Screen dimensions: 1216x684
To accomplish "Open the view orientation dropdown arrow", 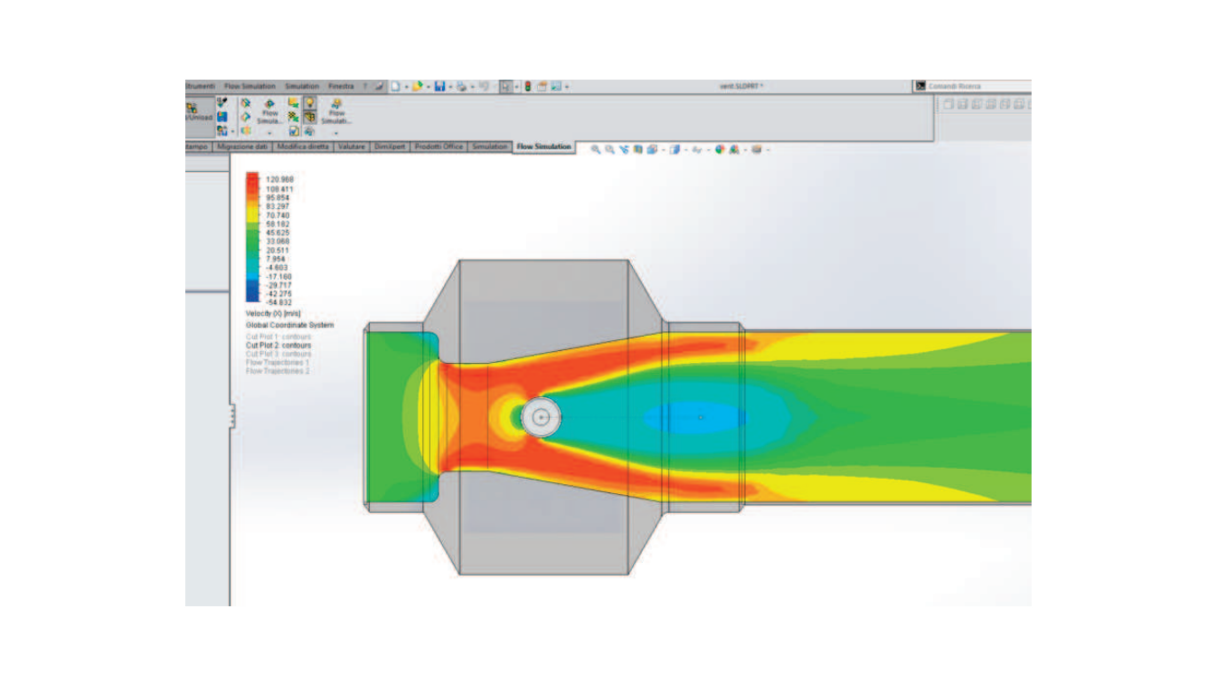I will click(x=662, y=149).
